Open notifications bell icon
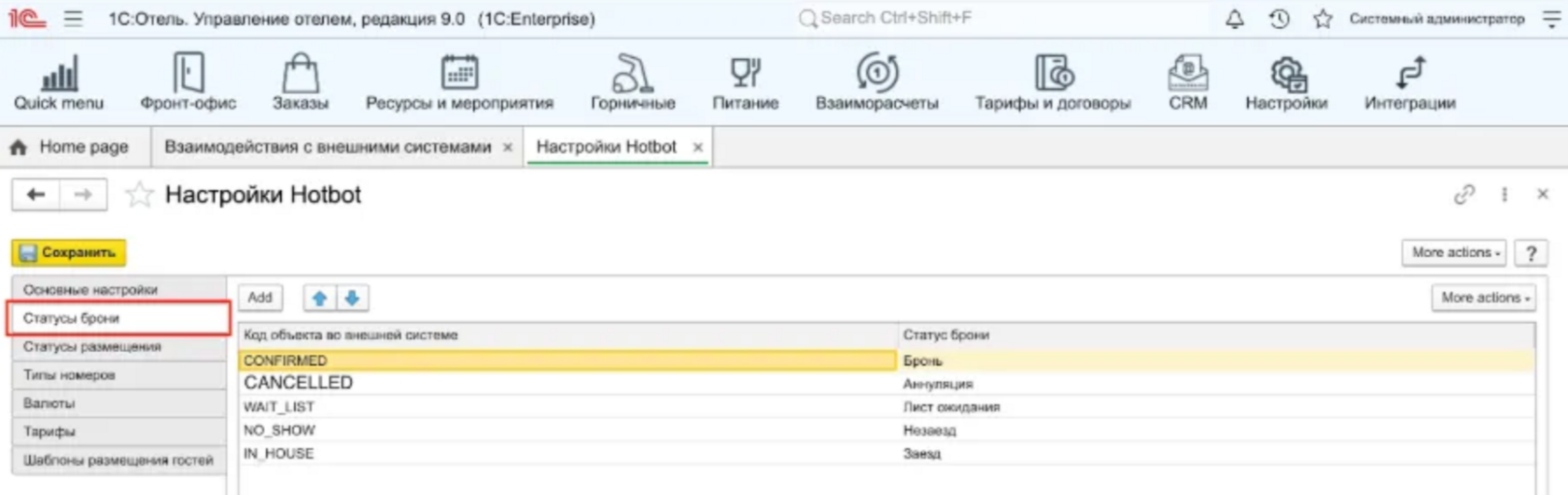1568x495 pixels. (1234, 19)
